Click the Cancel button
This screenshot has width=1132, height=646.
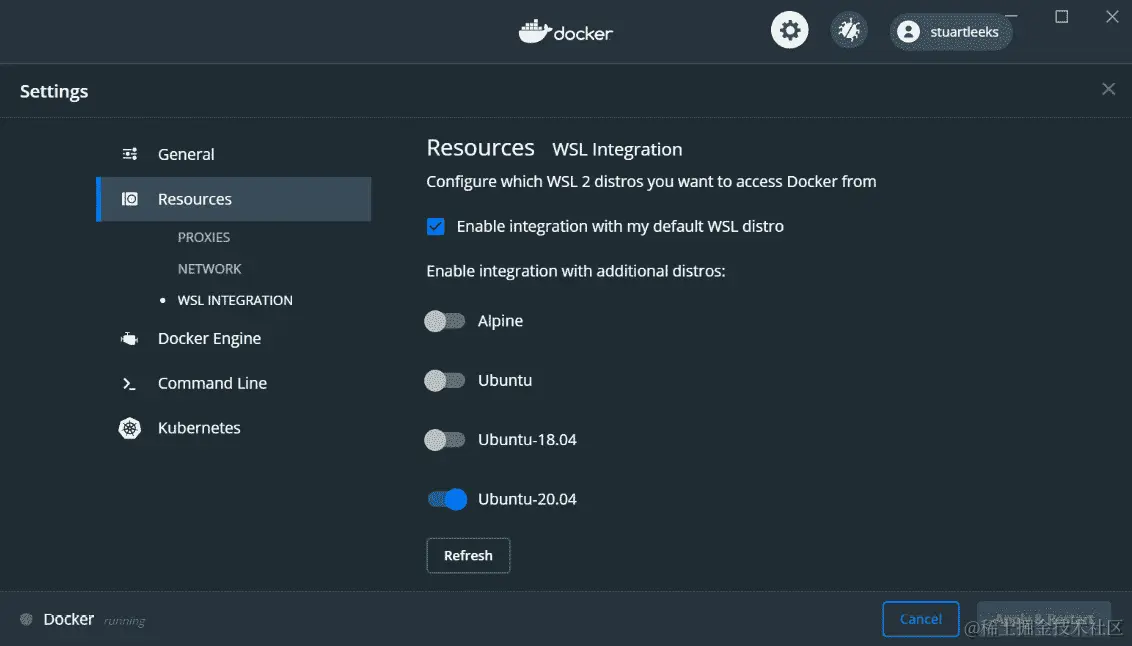[x=920, y=619]
